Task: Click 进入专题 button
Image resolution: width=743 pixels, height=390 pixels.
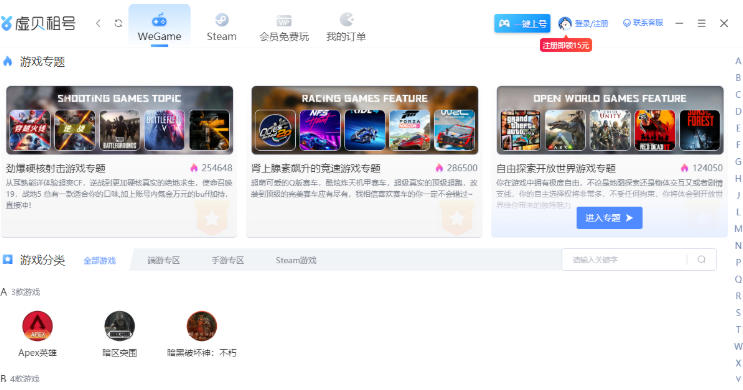Action: coord(609,218)
